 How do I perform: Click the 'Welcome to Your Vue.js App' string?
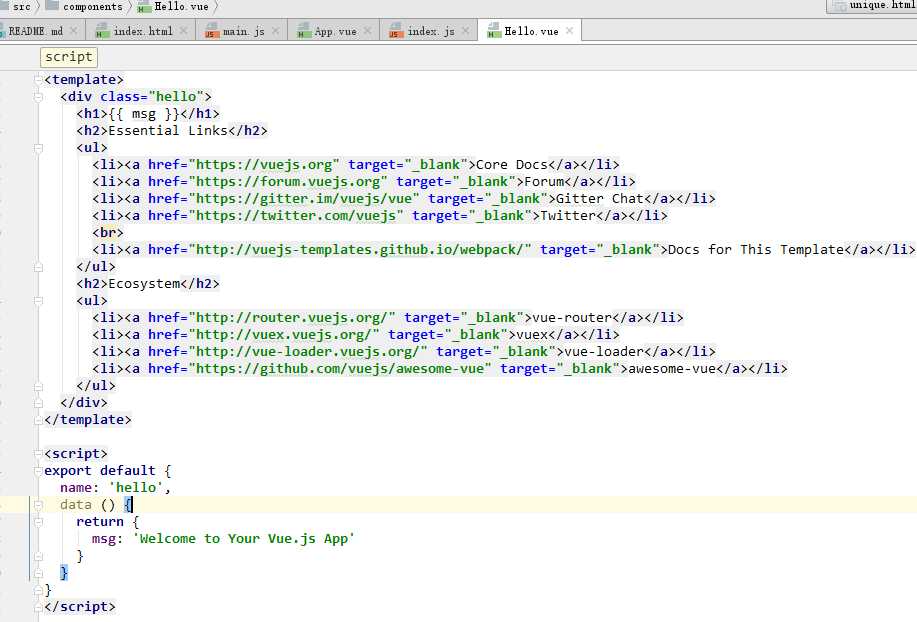(243, 538)
